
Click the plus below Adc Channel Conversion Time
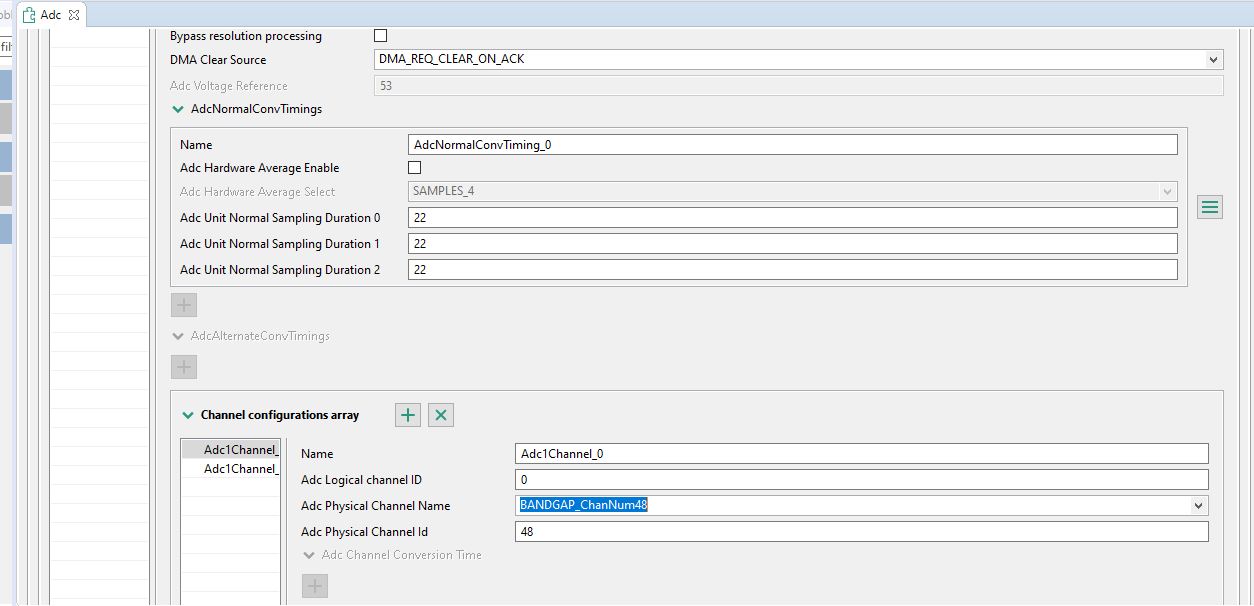tap(314, 585)
